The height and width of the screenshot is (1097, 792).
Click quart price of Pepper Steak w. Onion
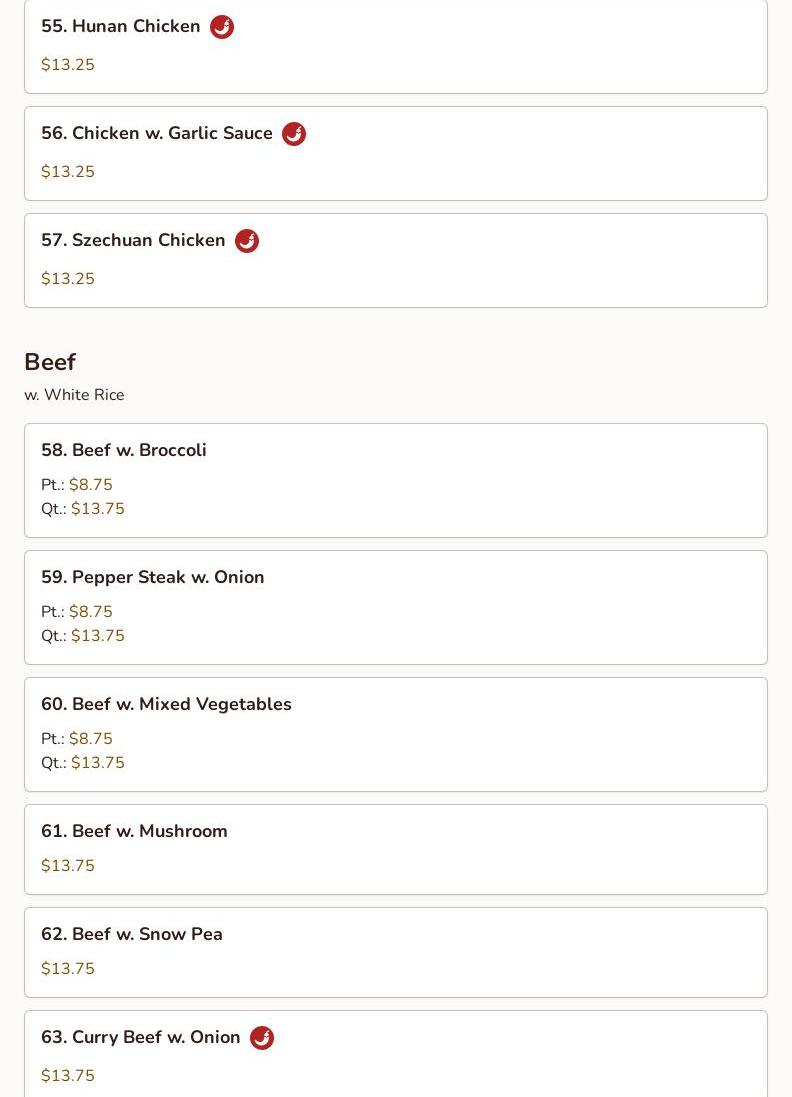point(98,635)
